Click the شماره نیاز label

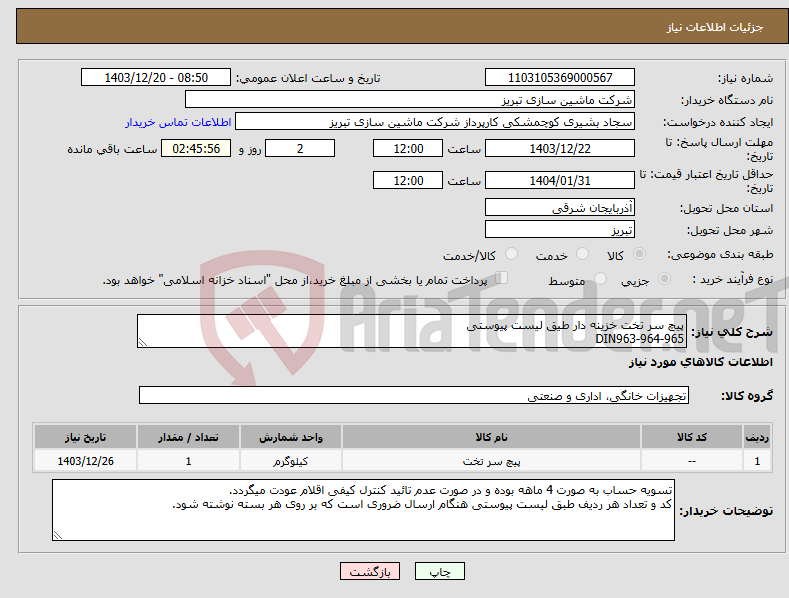(x=745, y=78)
